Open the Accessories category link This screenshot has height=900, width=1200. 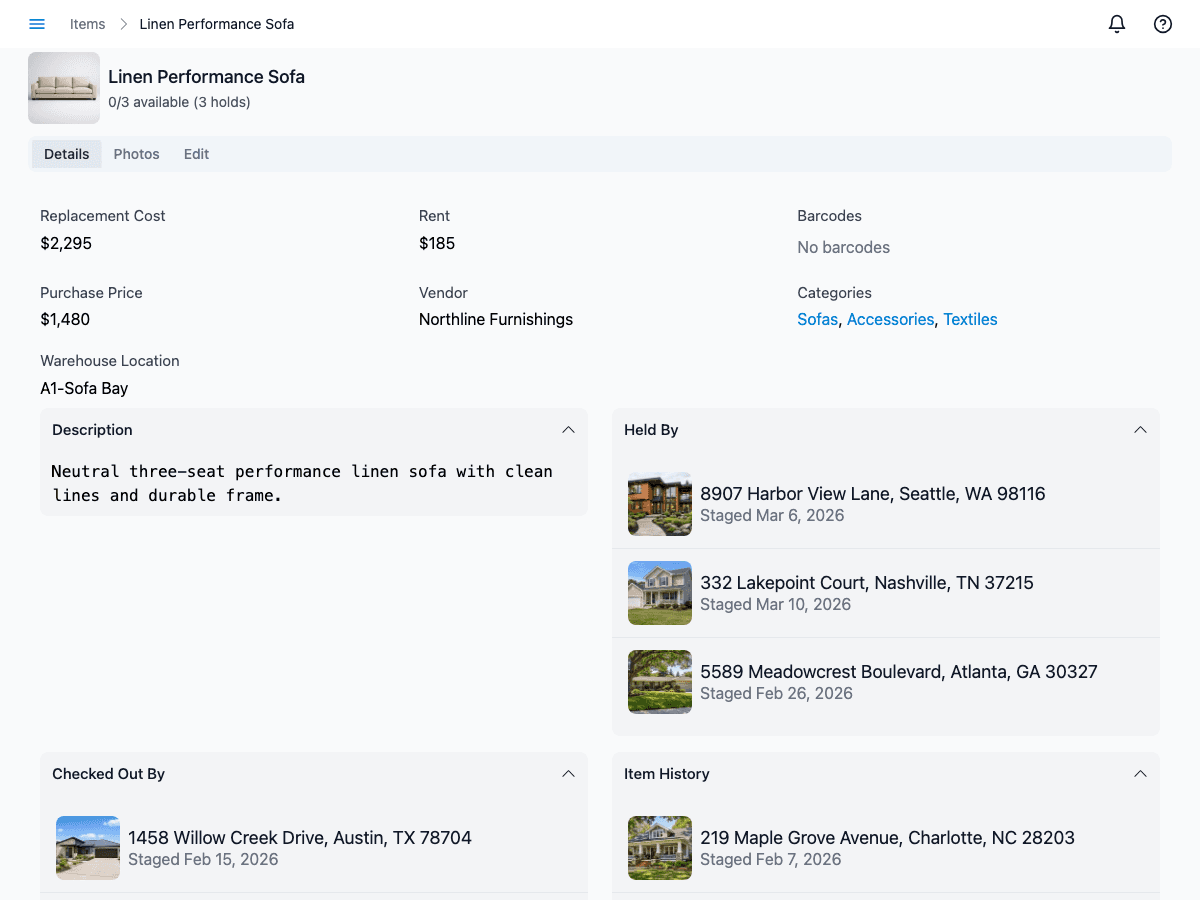[x=890, y=319]
